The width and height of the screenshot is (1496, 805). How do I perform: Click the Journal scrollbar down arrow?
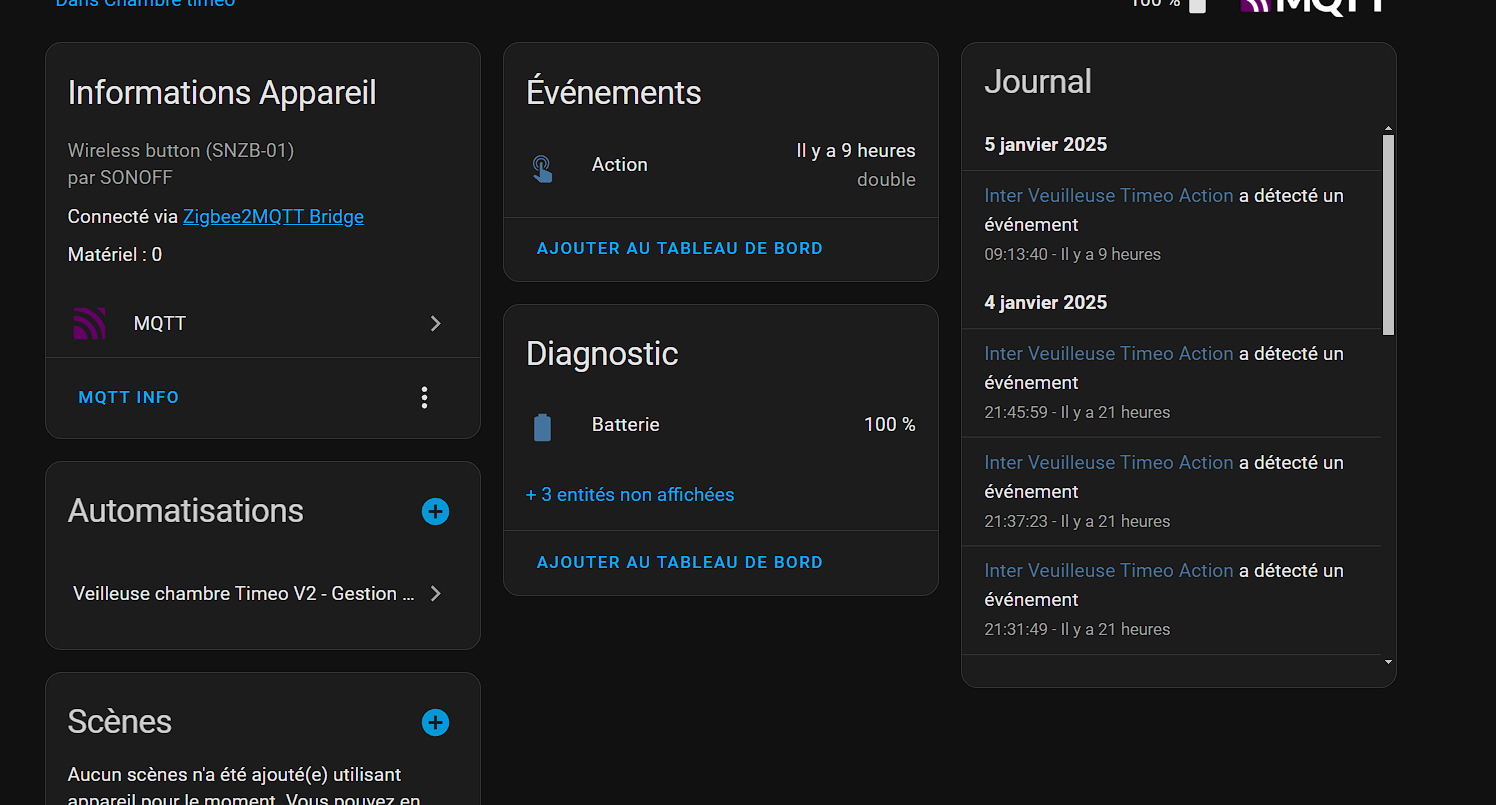click(1388, 662)
